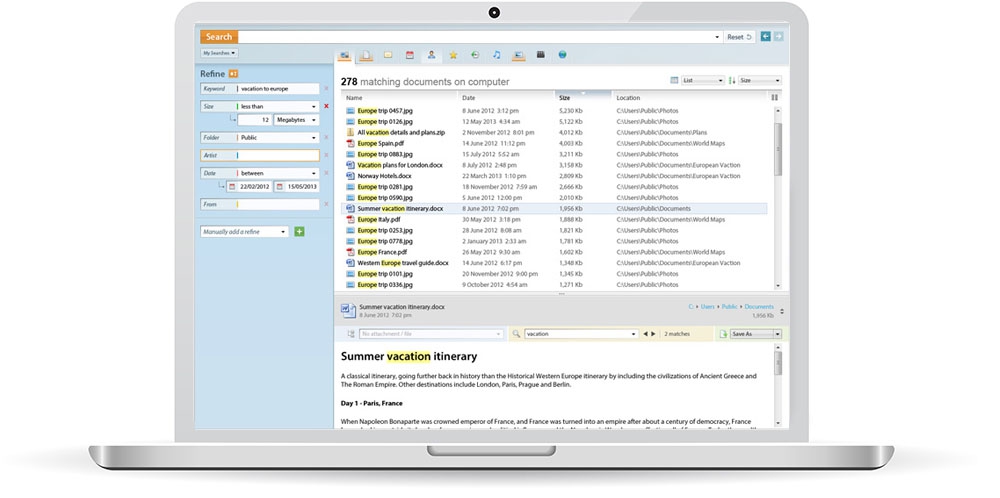Select the history clock category icon

475,55
